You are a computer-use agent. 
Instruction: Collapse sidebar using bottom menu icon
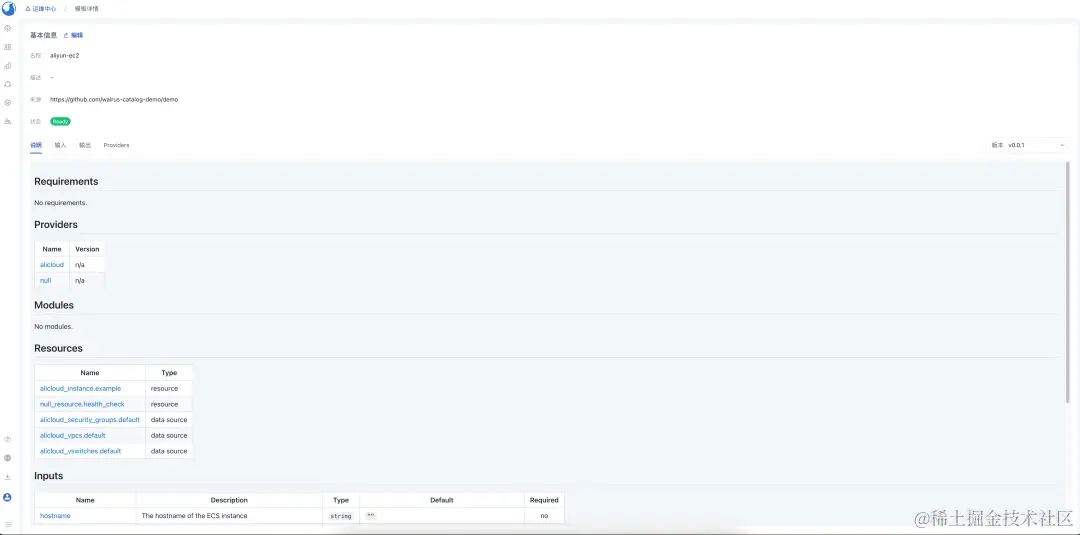[x=8, y=524]
